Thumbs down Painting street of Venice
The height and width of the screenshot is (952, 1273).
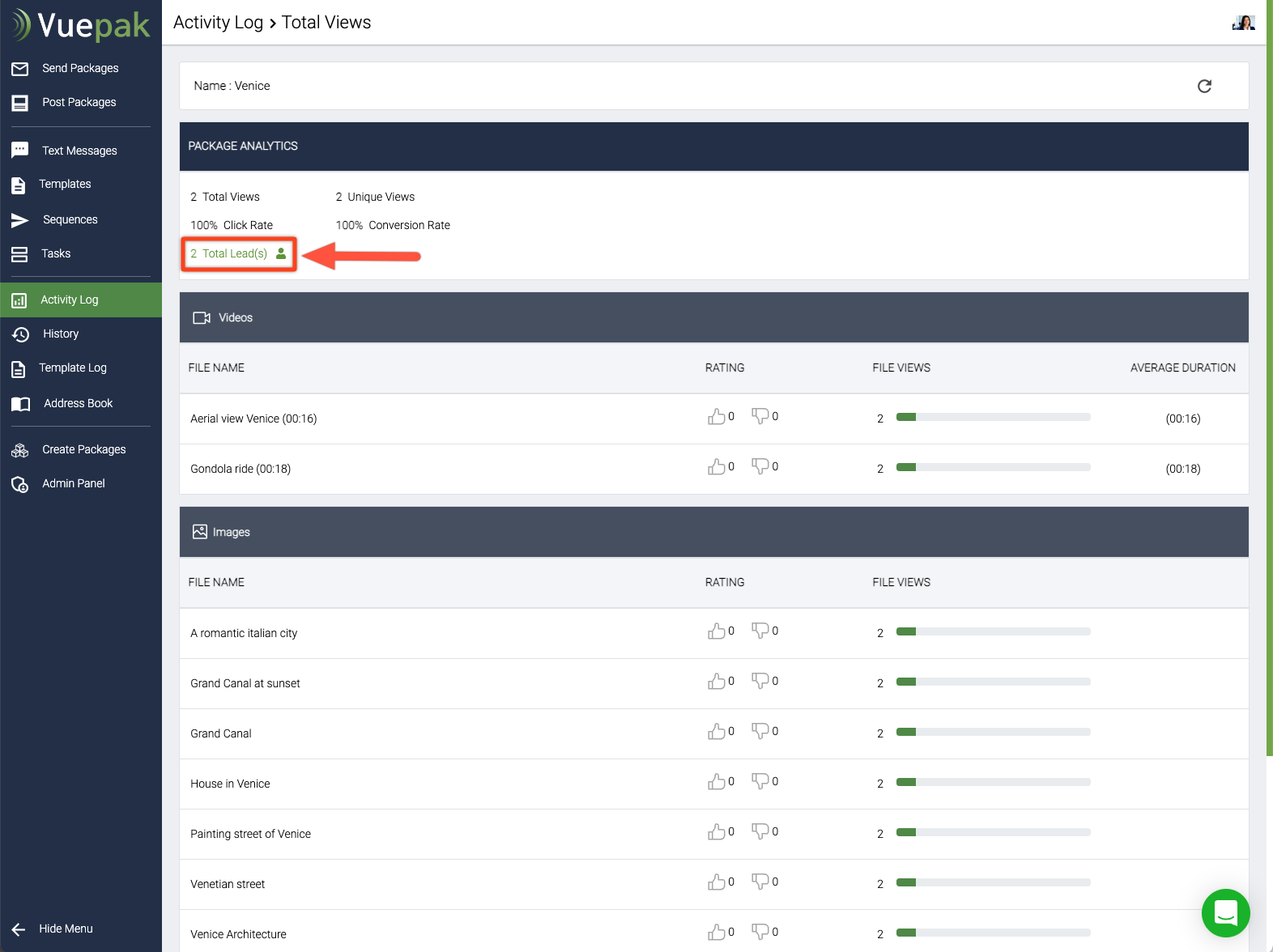(x=760, y=831)
